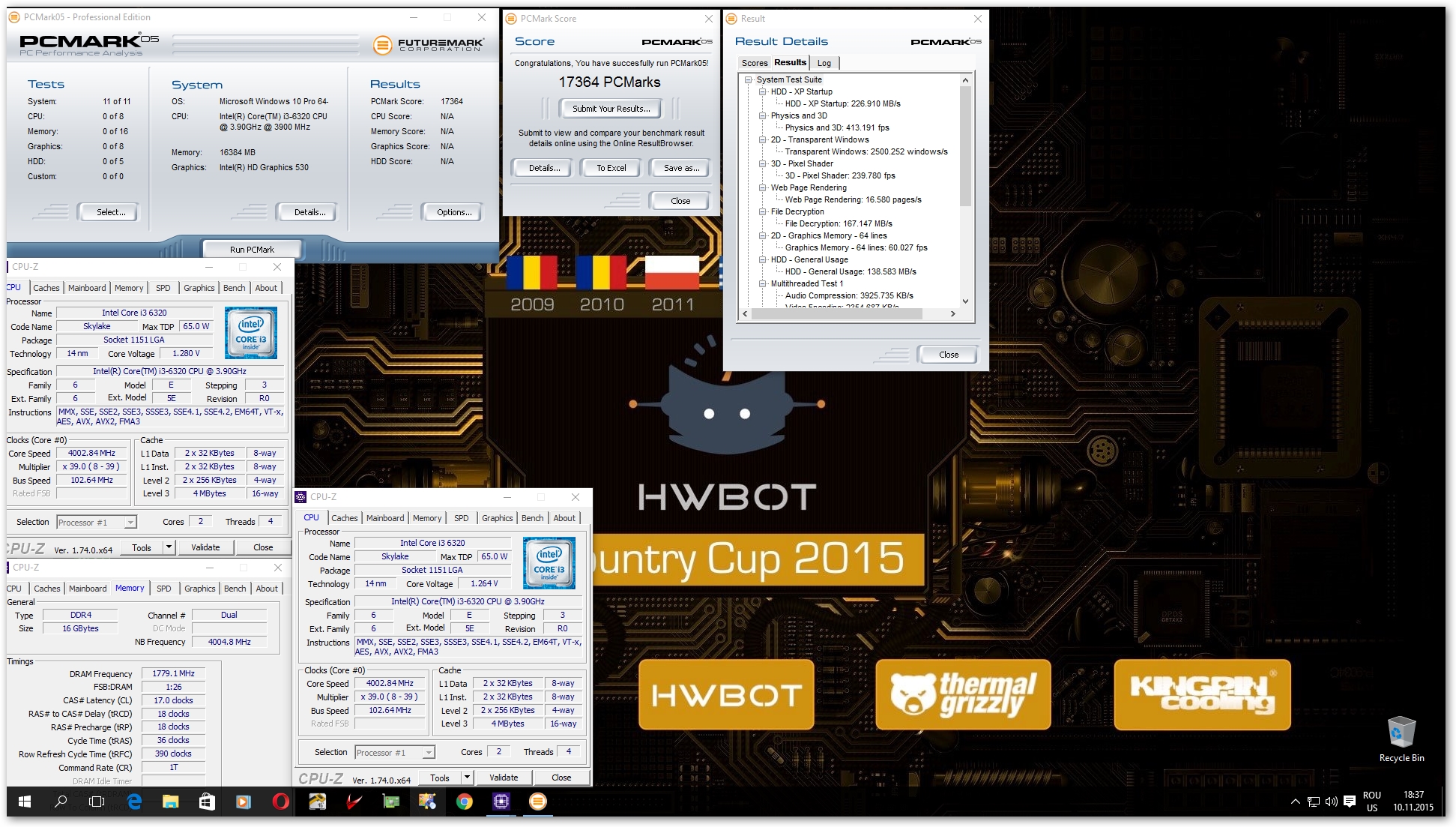The width and height of the screenshot is (1456, 827).
Task: Open Processor #1 selection in middle CPU-Z
Action: click(x=395, y=753)
